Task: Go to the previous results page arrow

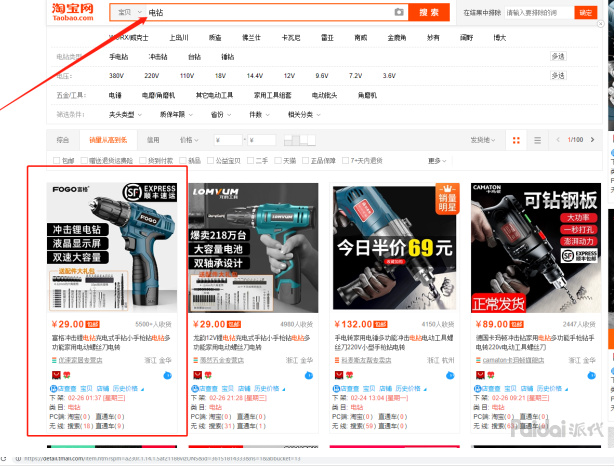Action: (558, 139)
